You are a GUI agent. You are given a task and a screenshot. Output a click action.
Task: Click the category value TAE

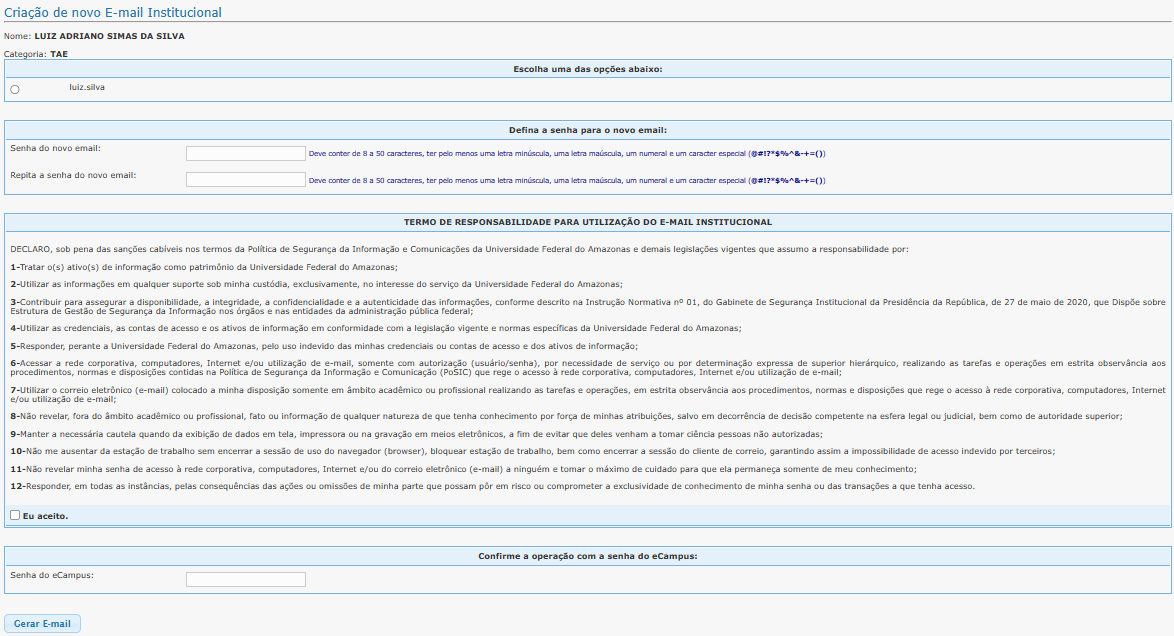click(x=59, y=54)
